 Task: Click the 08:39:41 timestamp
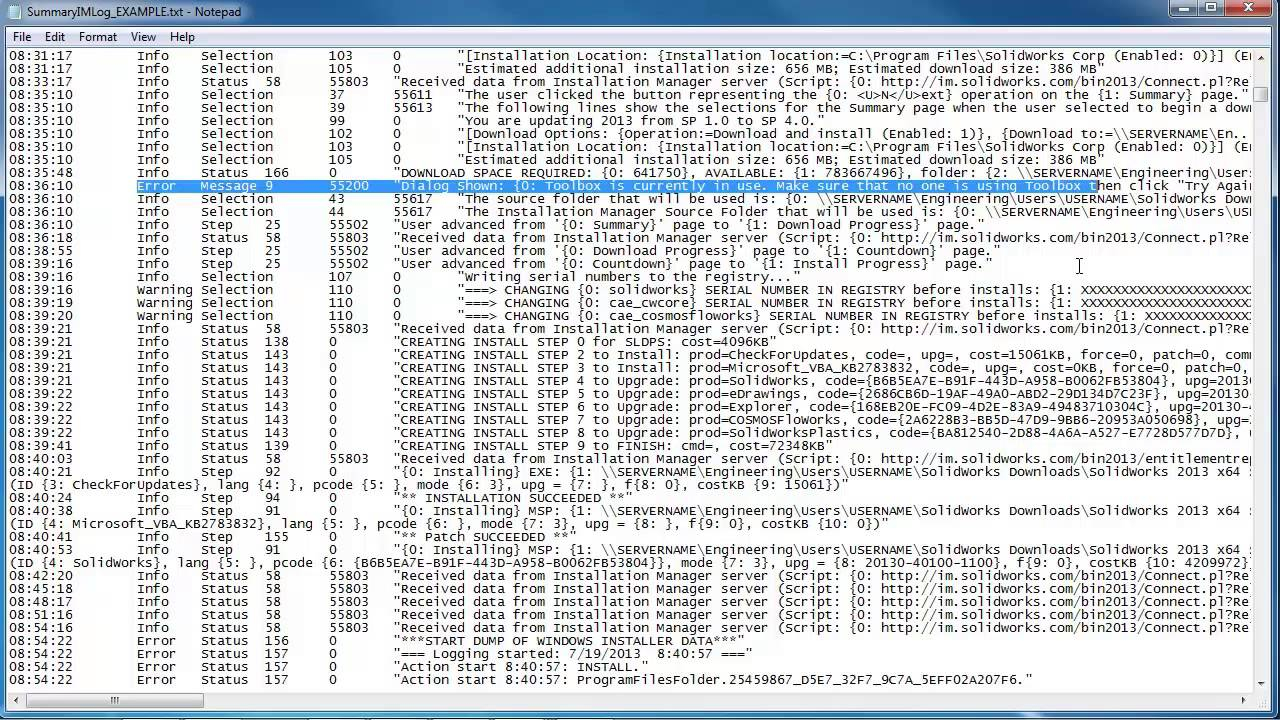41,446
